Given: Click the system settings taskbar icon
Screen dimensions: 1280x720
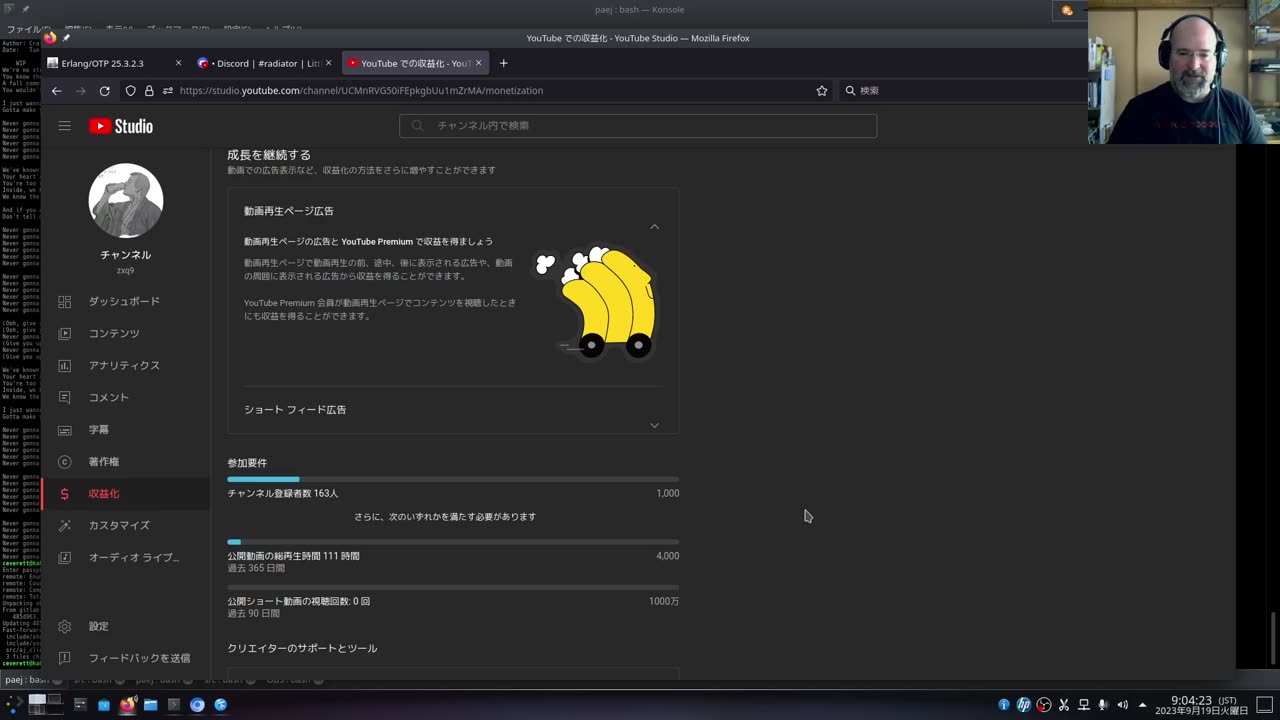Looking at the screenshot, I should tap(80, 704).
